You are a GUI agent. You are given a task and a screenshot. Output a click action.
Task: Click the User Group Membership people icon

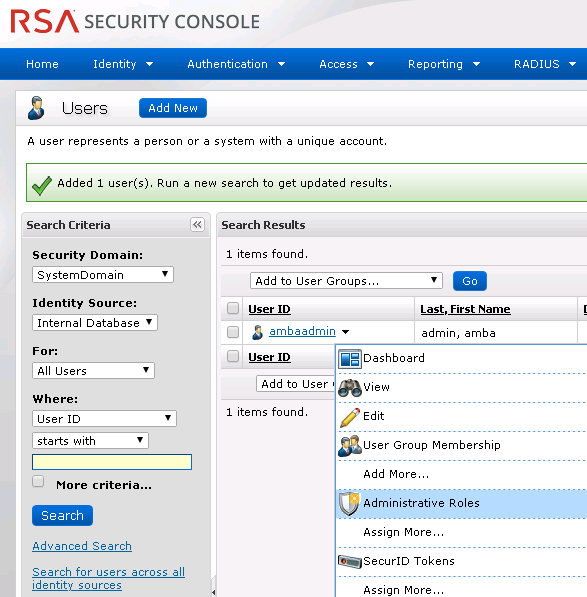(x=350, y=445)
